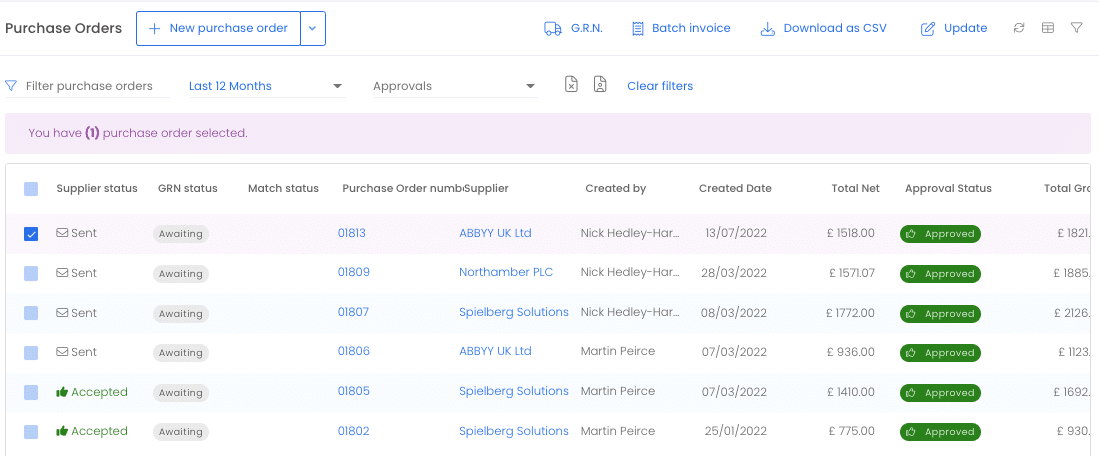The height and width of the screenshot is (456, 1099).
Task: Open the table columns layout icon
Action: click(x=1048, y=28)
